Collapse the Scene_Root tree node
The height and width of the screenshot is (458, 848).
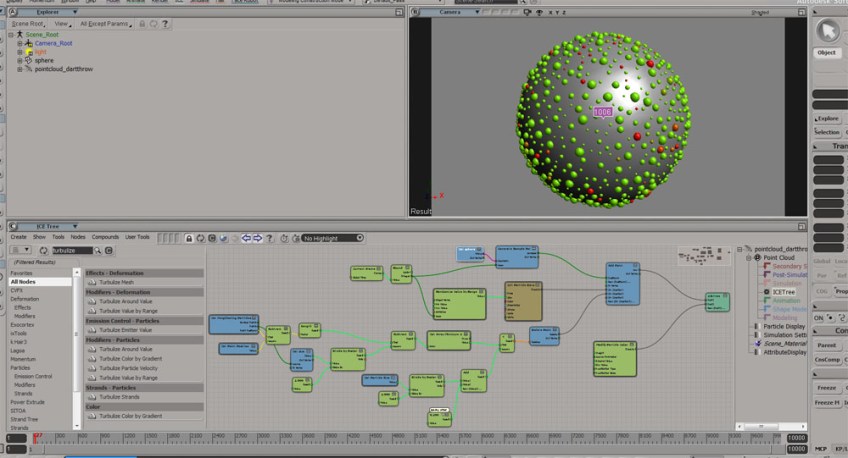point(11,35)
